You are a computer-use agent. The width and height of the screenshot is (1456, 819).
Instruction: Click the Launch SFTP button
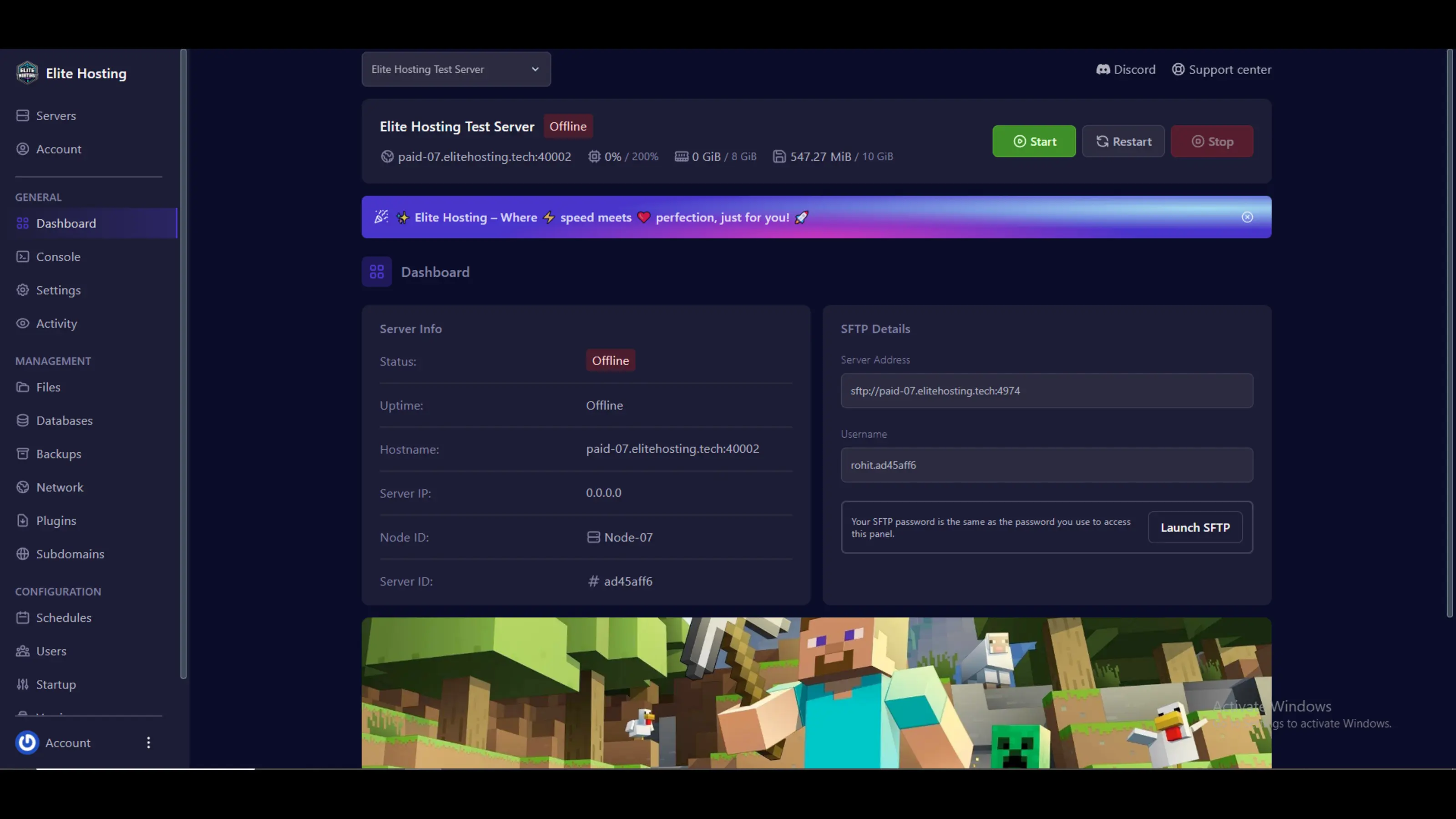[1195, 527]
